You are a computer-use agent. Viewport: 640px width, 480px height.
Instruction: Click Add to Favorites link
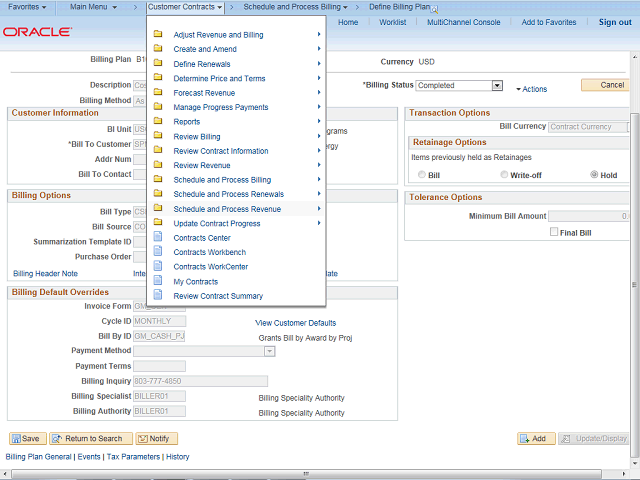[x=549, y=22]
